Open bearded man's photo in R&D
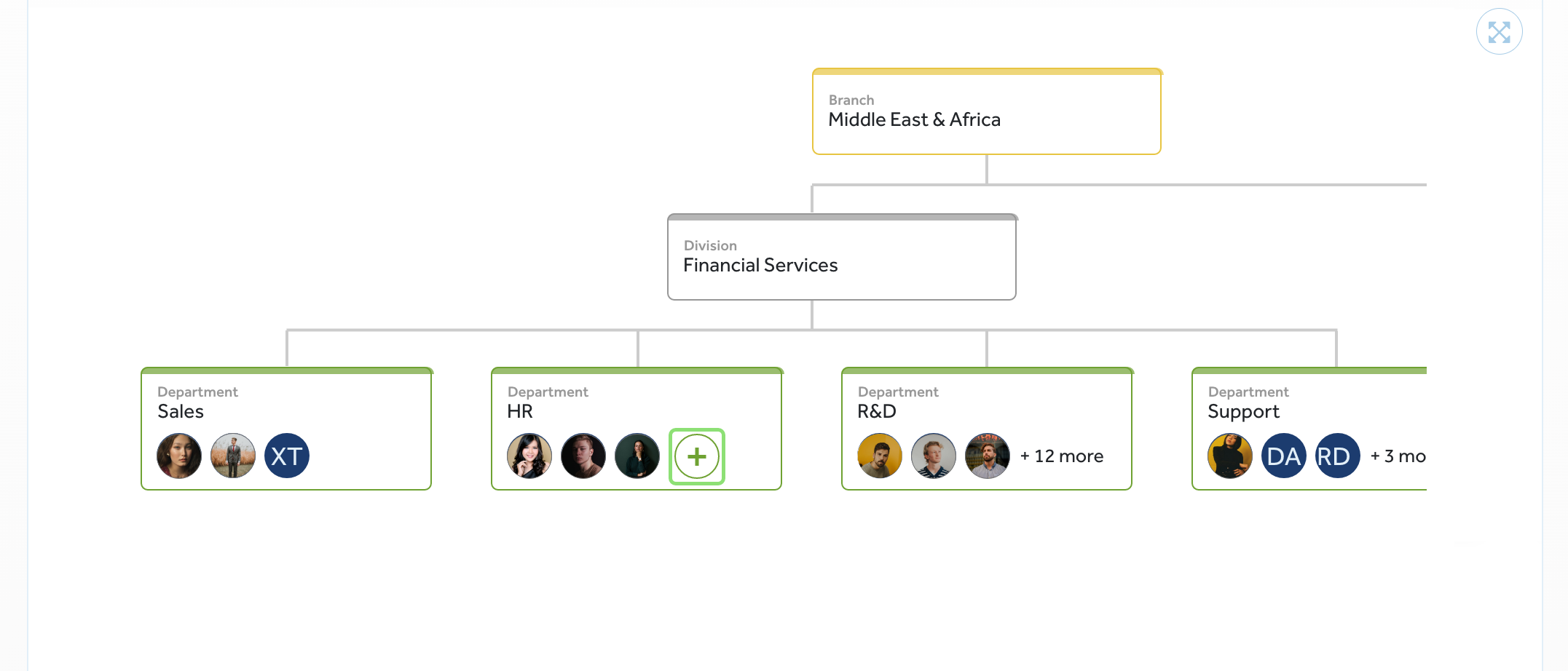Screen dimensions: 1568x671 click(880, 456)
